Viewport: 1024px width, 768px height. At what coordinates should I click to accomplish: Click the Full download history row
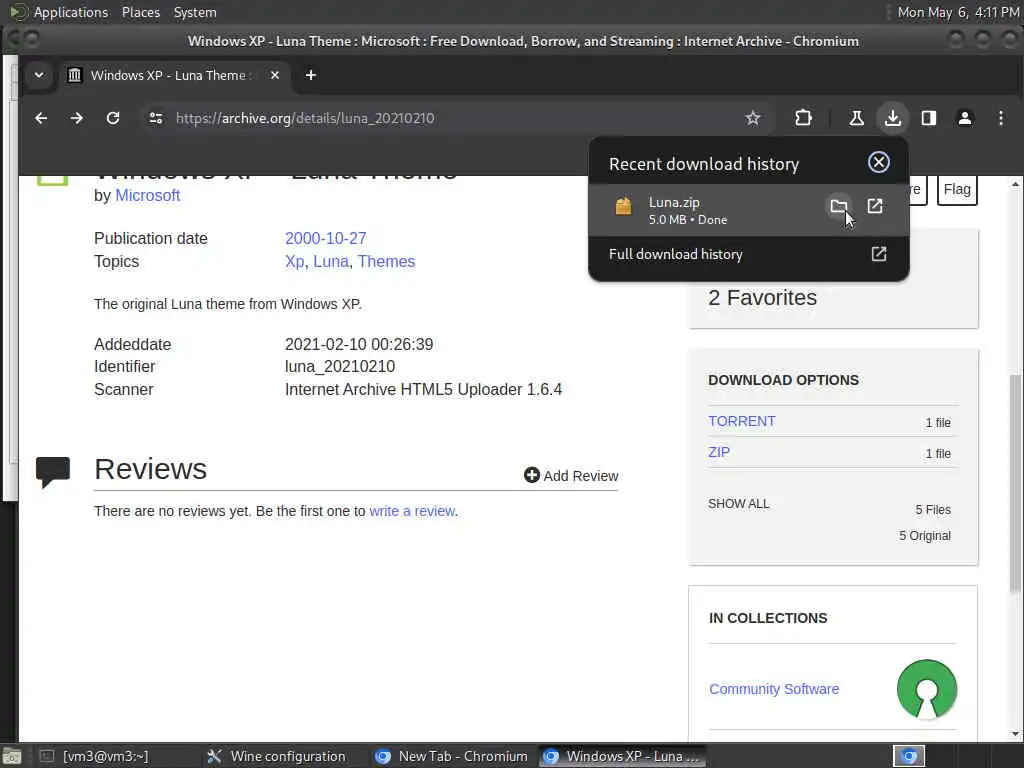(748, 254)
